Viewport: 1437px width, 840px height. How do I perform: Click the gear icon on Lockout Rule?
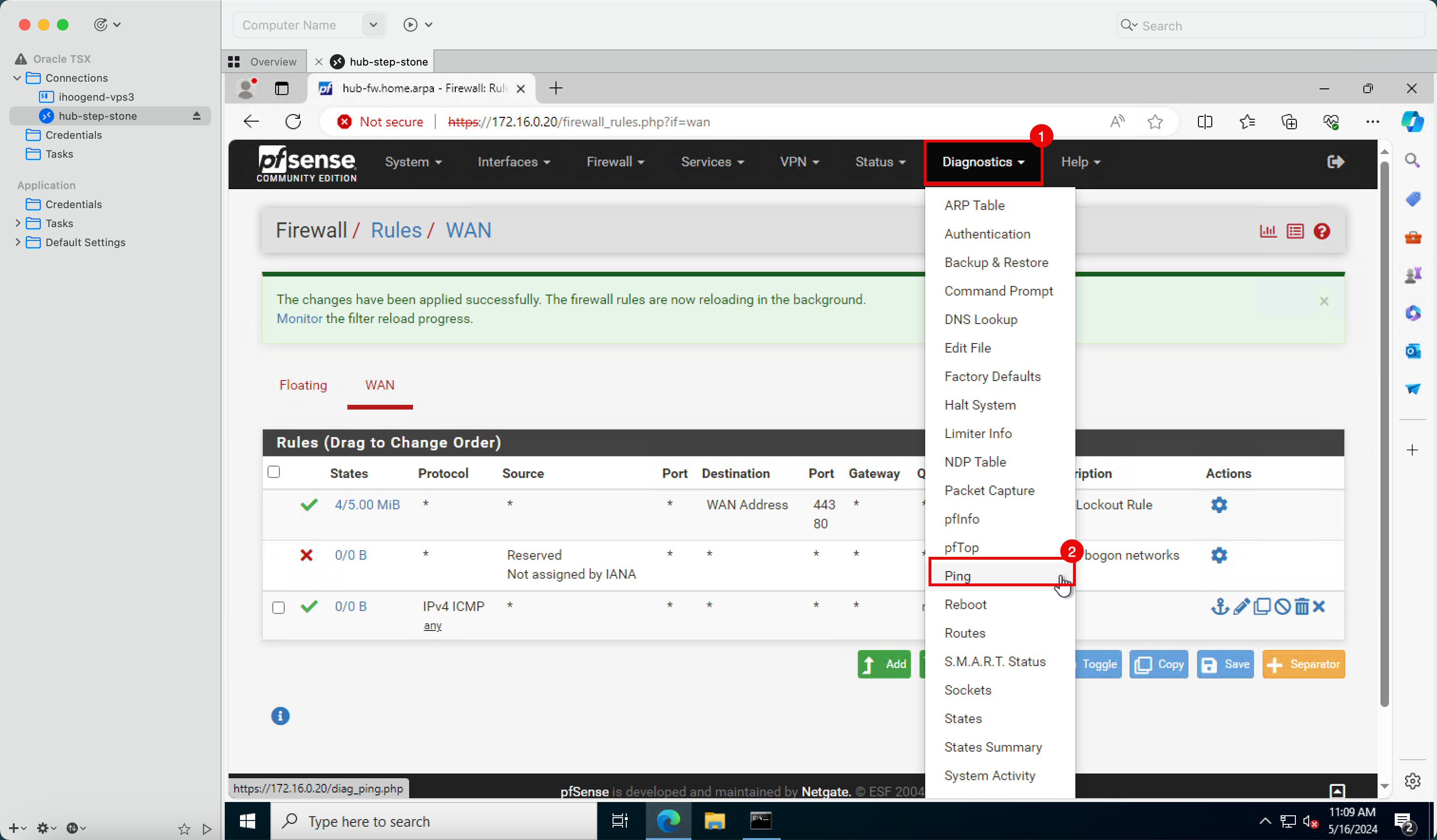(1218, 505)
